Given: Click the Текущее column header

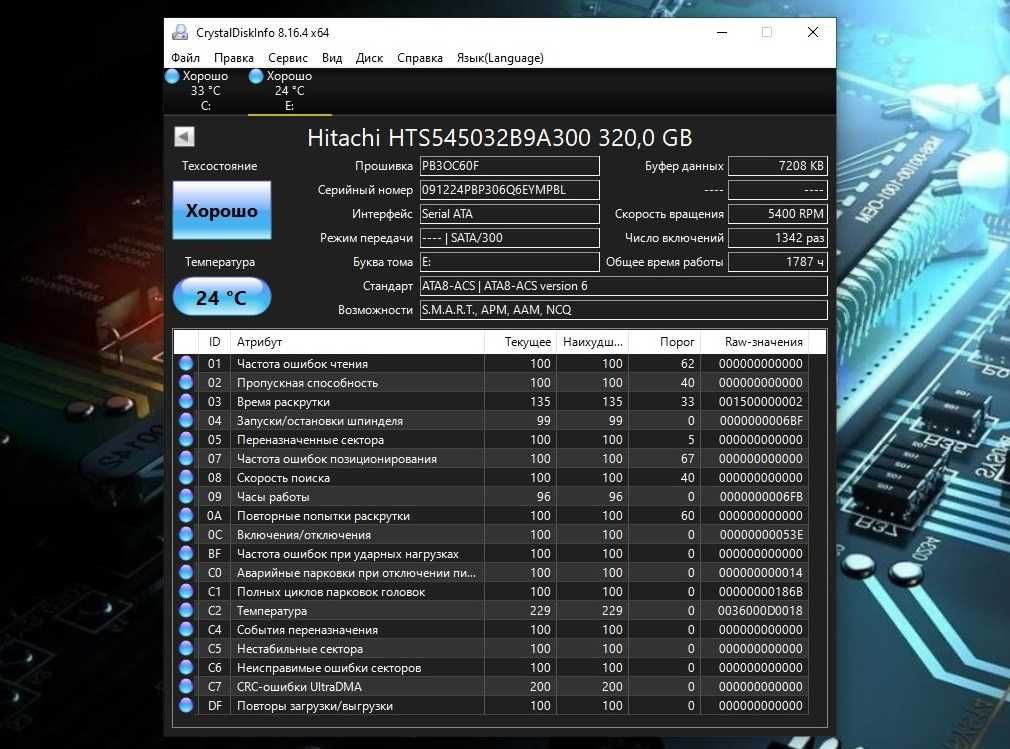Looking at the screenshot, I should pyautogui.click(x=520, y=342).
